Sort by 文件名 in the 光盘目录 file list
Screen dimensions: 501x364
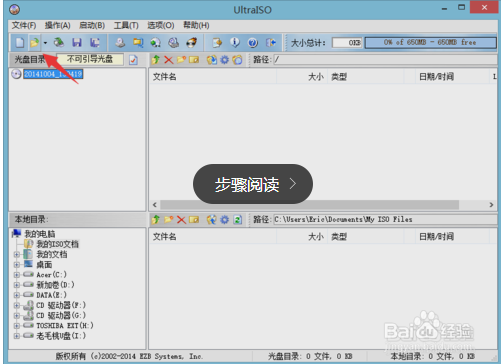pyautogui.click(x=213, y=77)
